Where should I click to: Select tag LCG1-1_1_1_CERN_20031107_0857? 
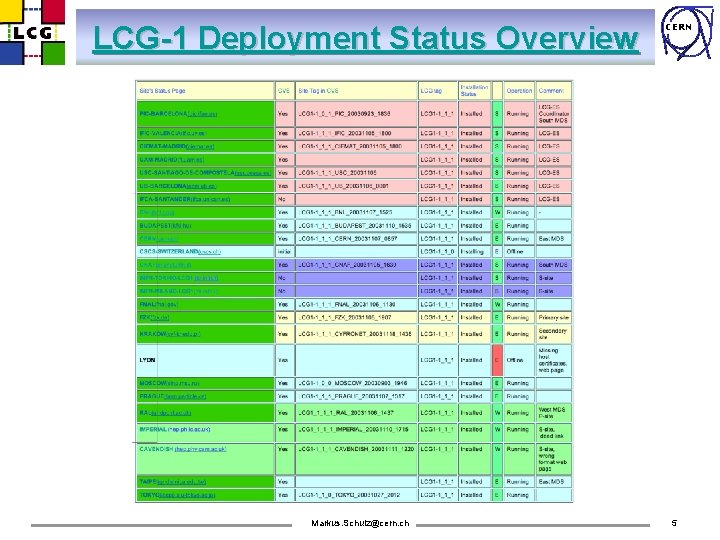(x=348, y=239)
